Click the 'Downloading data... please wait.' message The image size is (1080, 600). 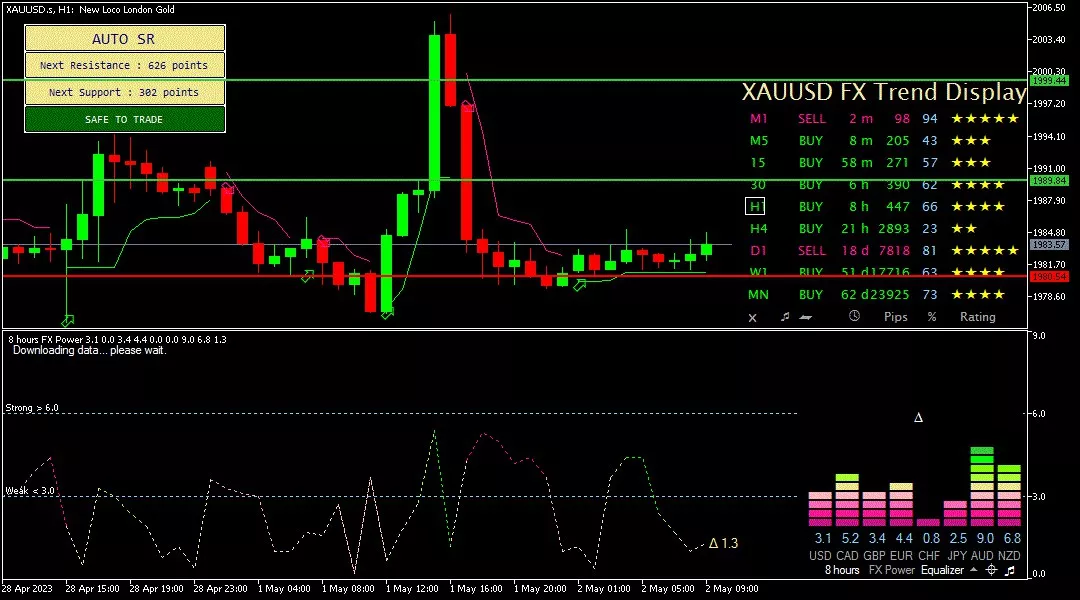[x=90, y=351]
